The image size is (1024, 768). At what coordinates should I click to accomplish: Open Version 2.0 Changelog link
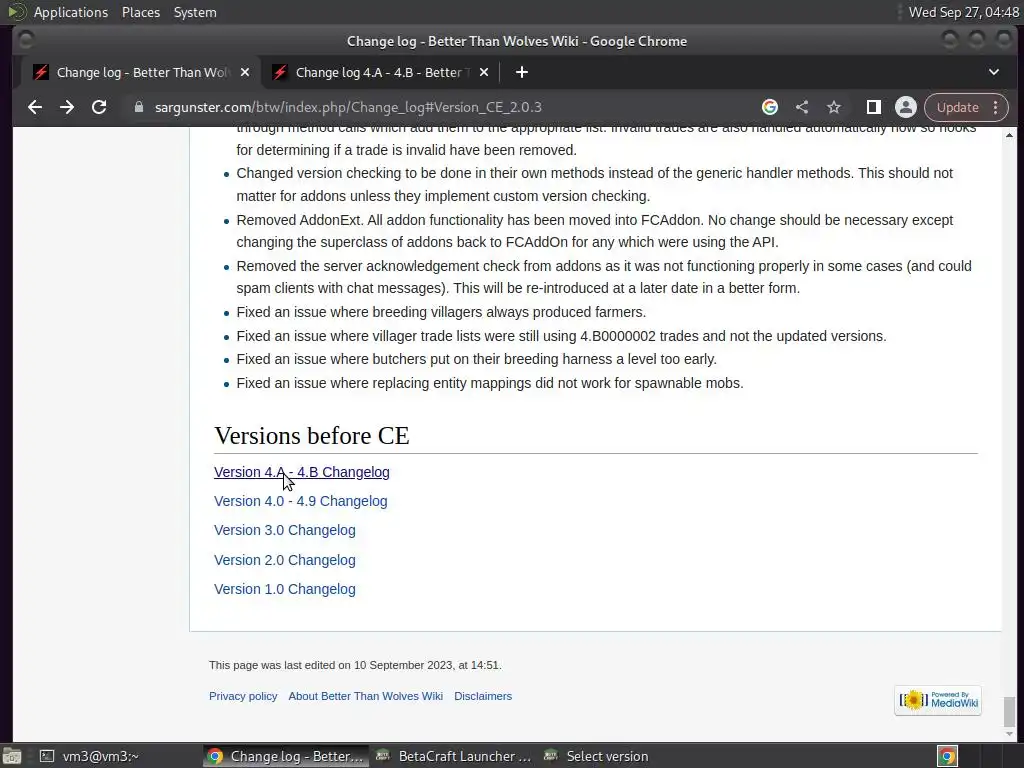tap(285, 560)
